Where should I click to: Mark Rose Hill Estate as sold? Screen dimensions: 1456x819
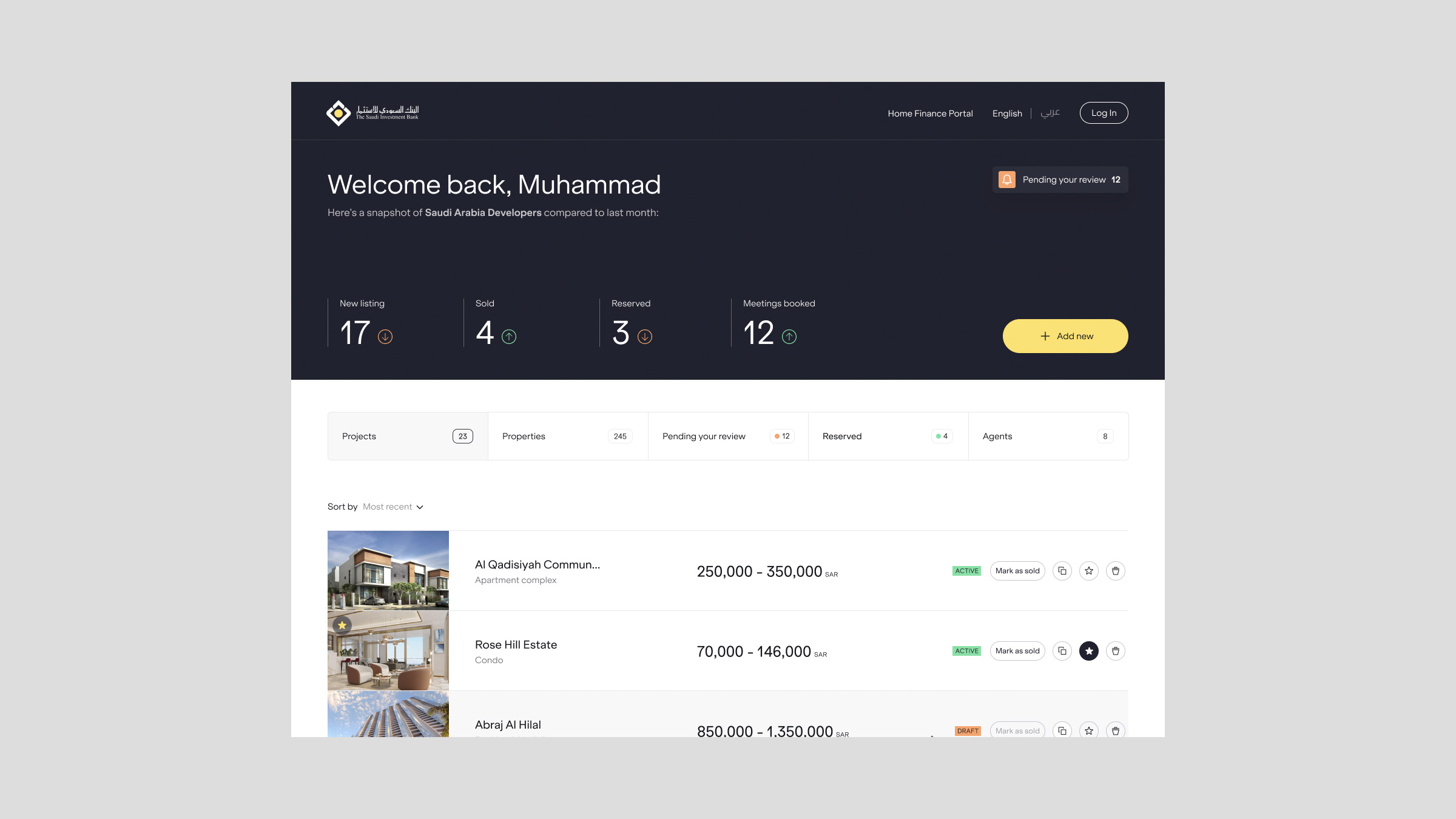pos(1017,651)
